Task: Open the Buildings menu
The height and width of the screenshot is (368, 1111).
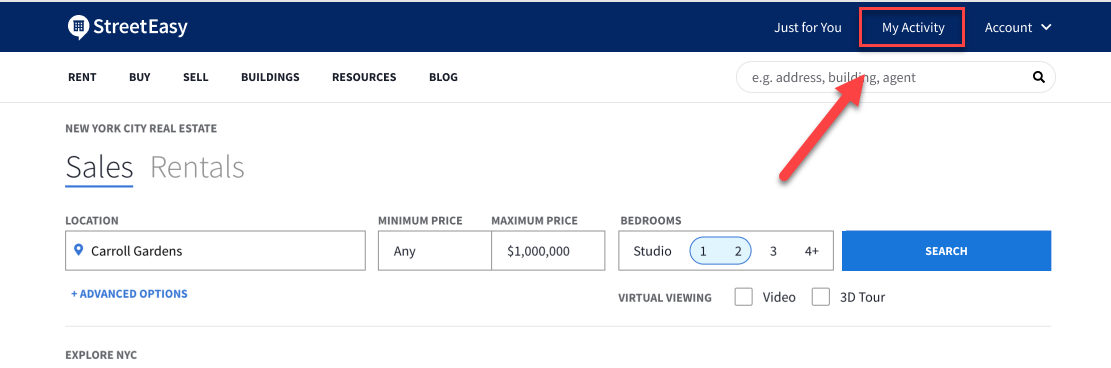Action: coord(270,77)
